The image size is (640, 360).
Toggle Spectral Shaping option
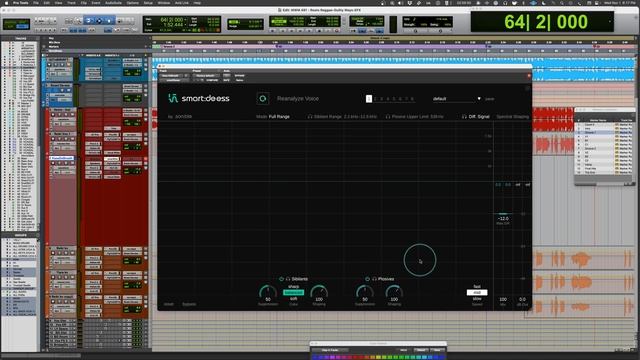512,117
